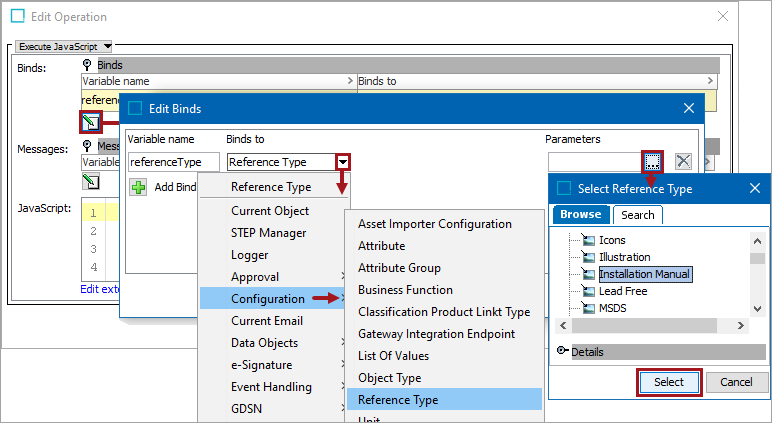Clear the parameter with the X icon
This screenshot has height=423, width=772.
tap(683, 161)
